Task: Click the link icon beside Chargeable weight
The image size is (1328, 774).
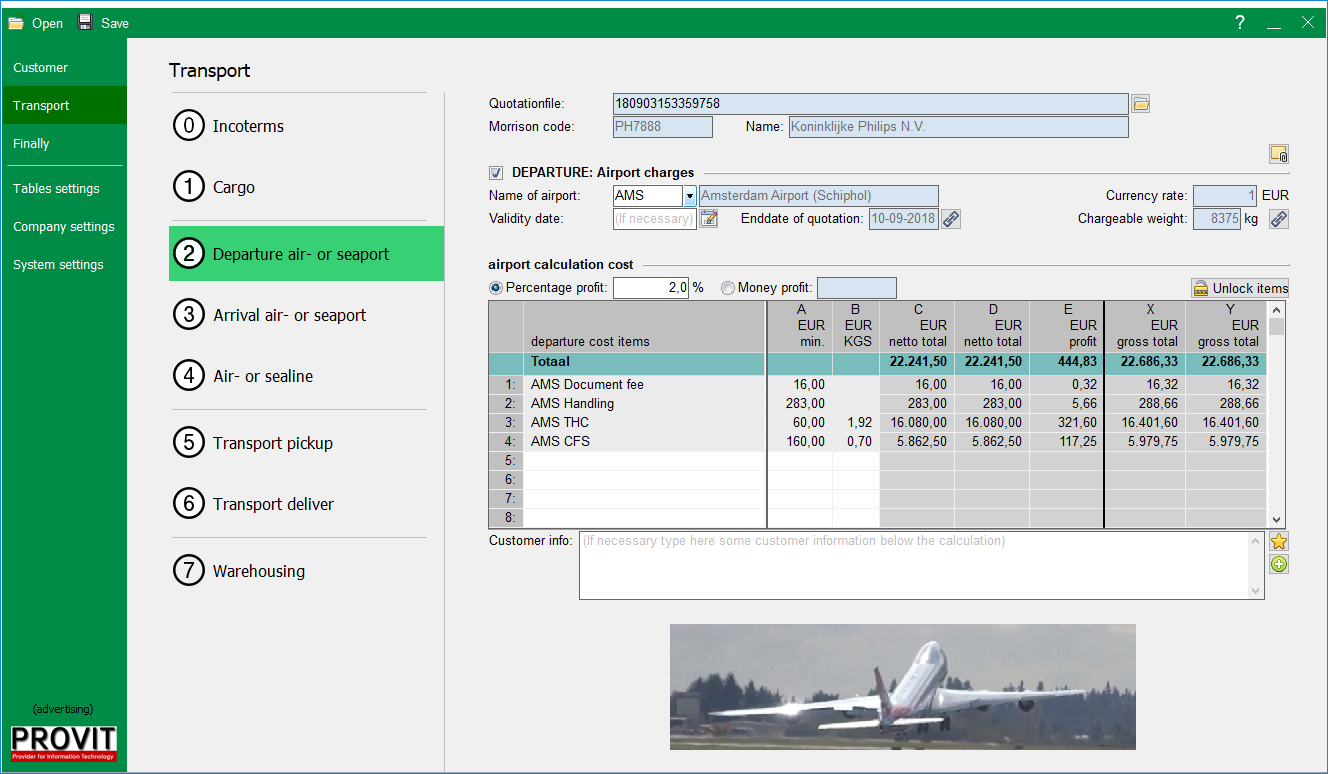Action: pyautogui.click(x=1279, y=219)
